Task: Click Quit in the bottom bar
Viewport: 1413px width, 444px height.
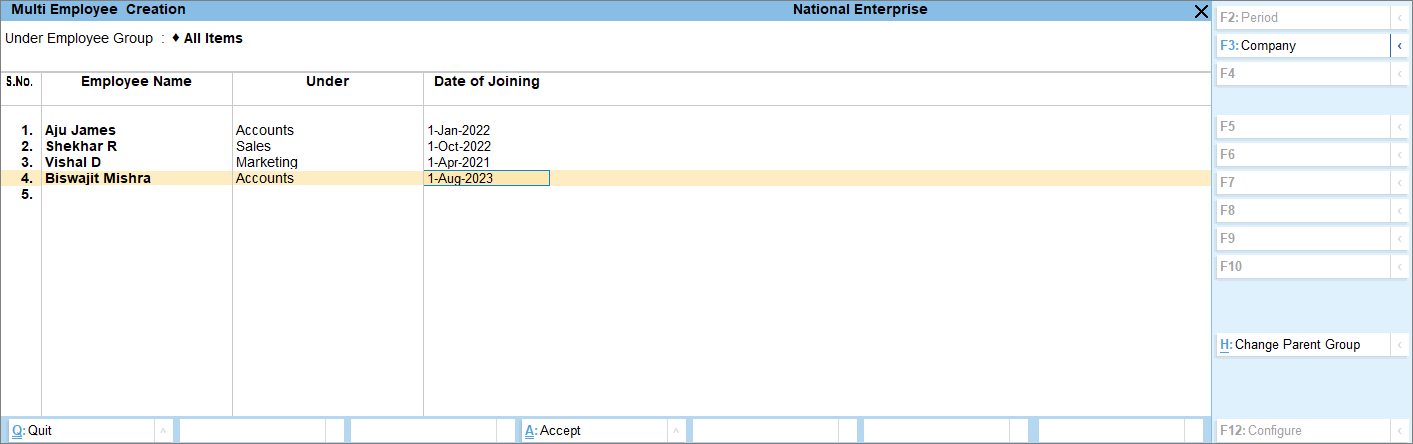Action: click(78, 431)
